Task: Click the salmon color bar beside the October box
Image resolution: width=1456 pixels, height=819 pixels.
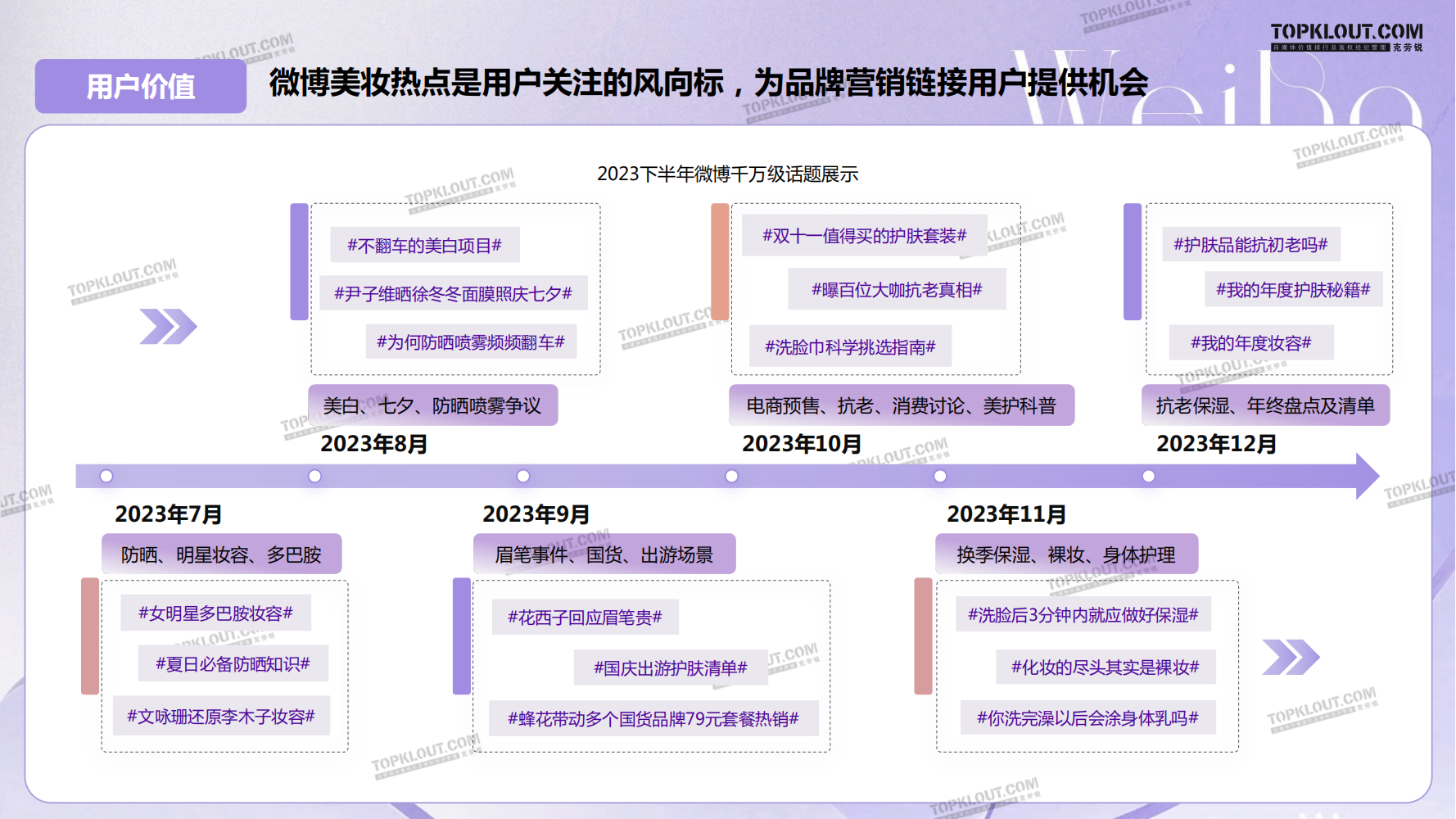Action: (x=720, y=261)
